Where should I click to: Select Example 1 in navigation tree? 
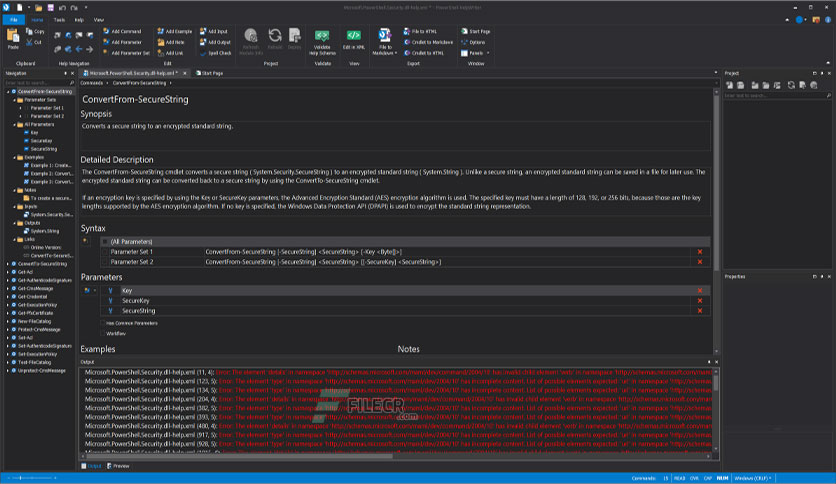coord(47,165)
